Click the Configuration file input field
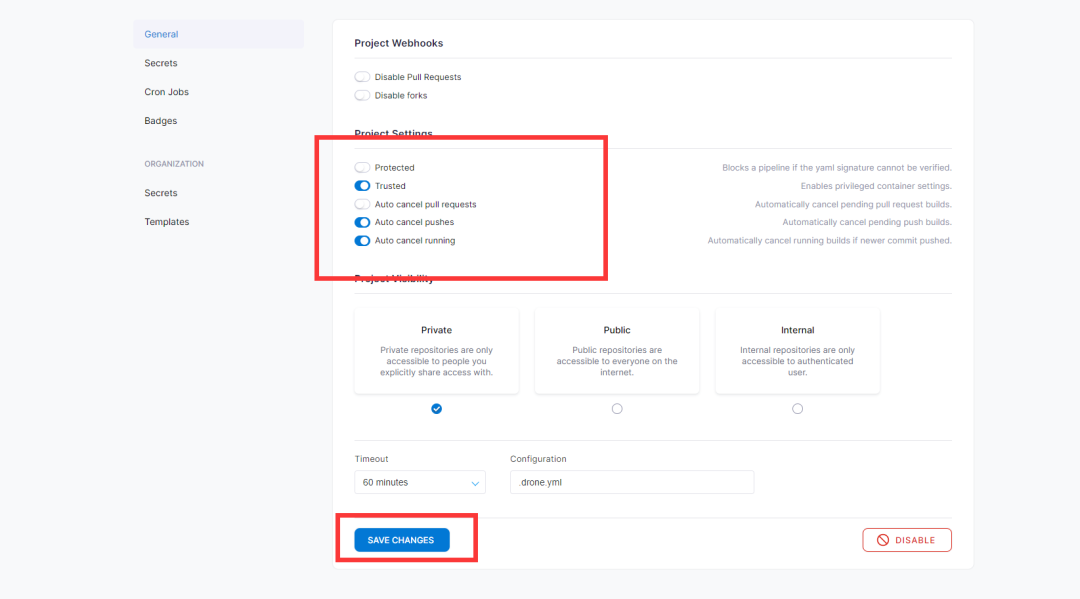 (x=632, y=482)
